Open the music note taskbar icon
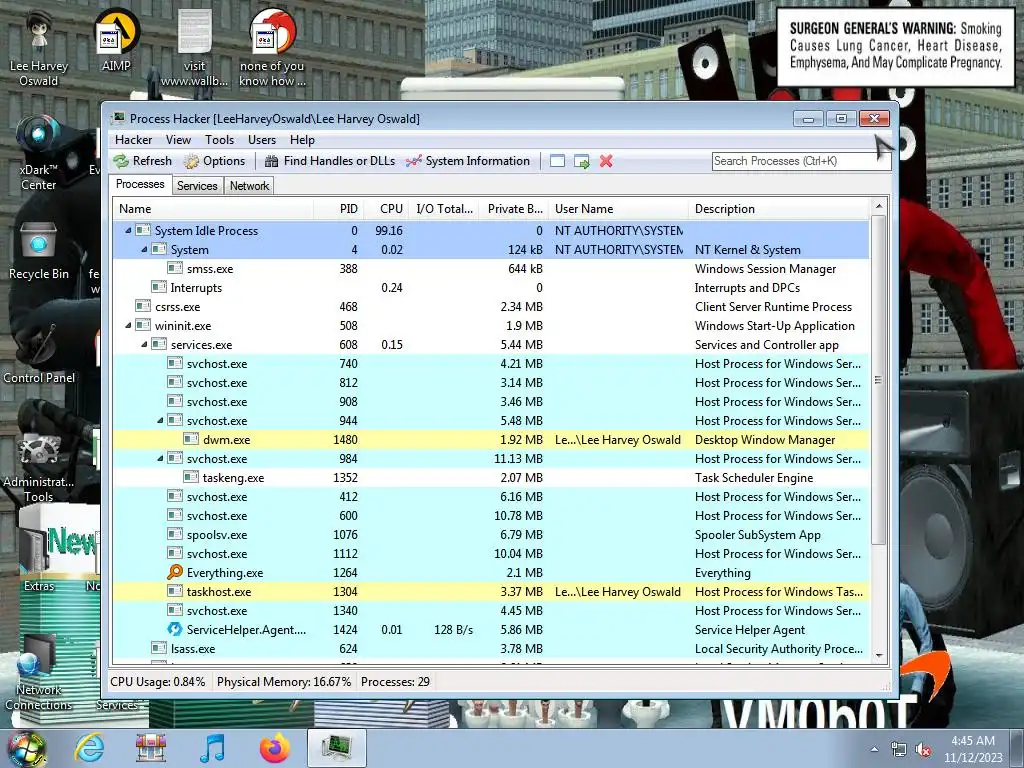The image size is (1024, 768). 212,748
